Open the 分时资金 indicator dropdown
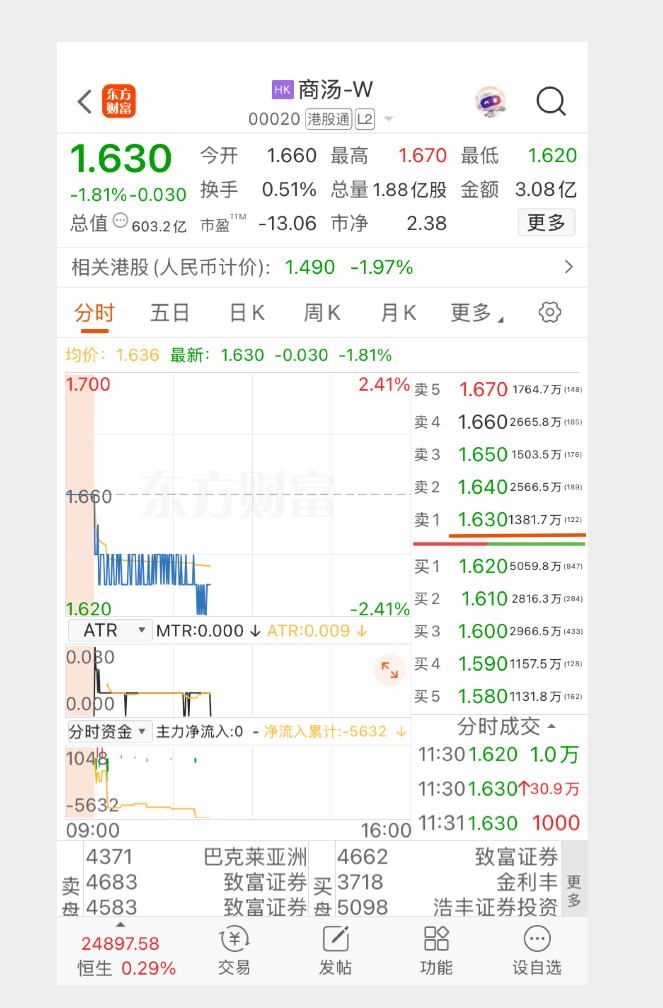Screen dimensions: 663x1008 [110, 732]
